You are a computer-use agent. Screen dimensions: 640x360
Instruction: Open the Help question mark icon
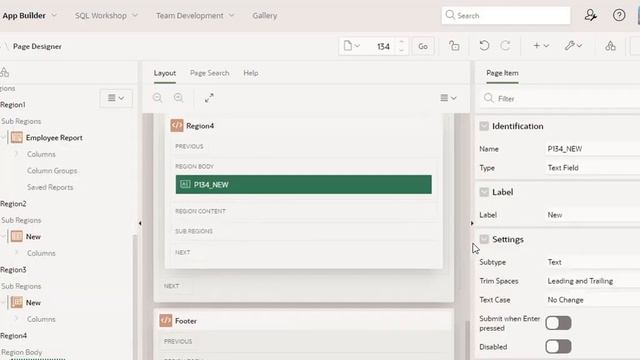coord(619,16)
